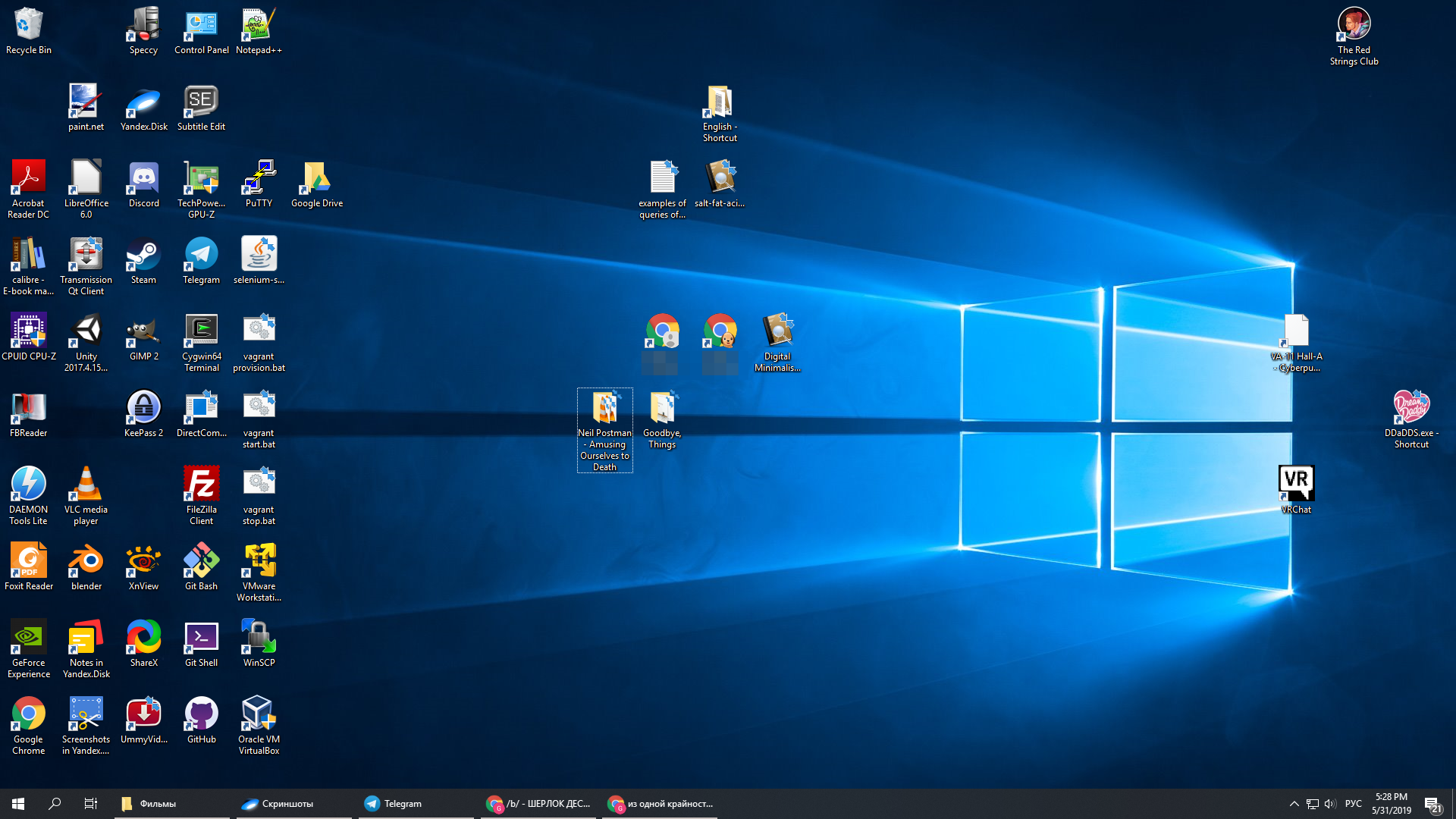
Task: Select the LibreOffice 6.0 icon
Action: click(86, 190)
